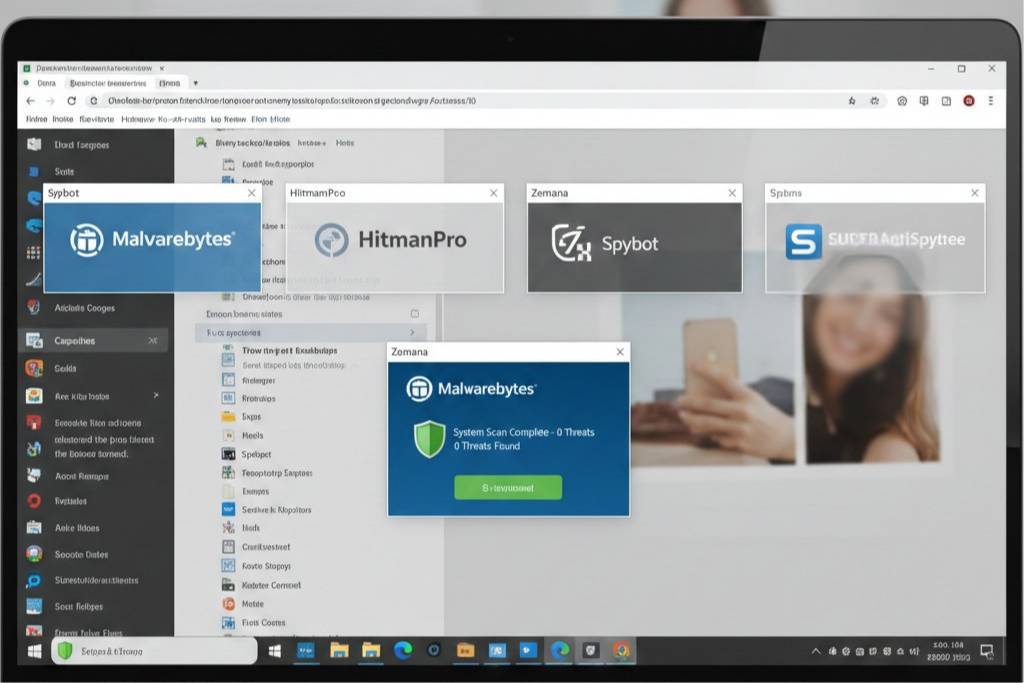
Task: Click the Spybot logo in the Zemana window
Action: [571, 243]
